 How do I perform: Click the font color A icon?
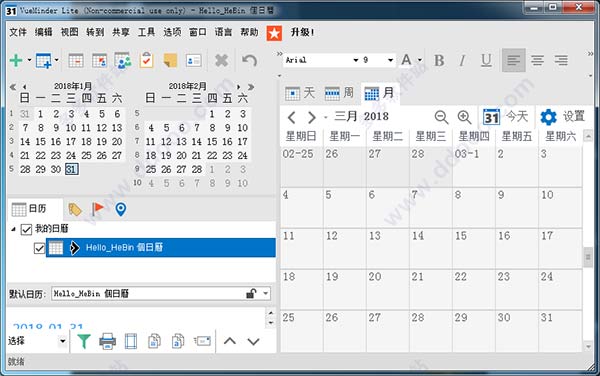406,60
